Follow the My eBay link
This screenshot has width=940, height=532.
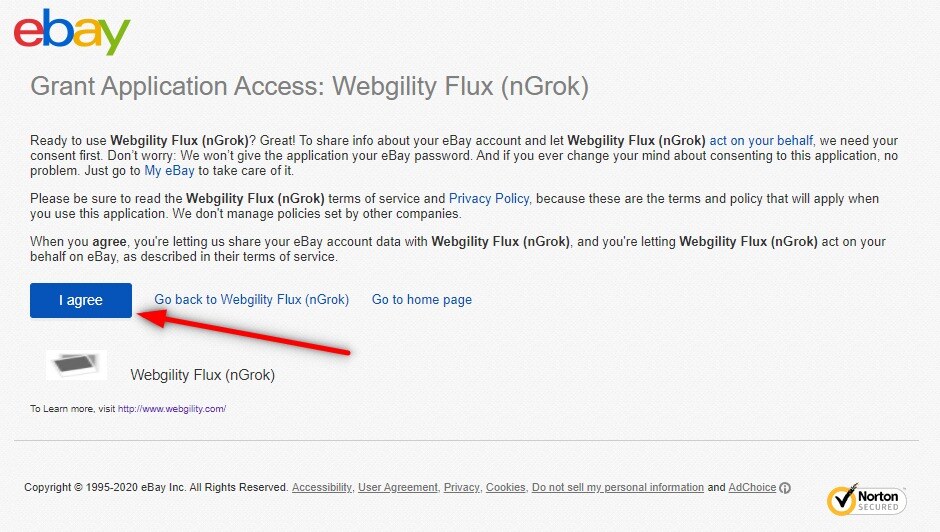click(169, 170)
